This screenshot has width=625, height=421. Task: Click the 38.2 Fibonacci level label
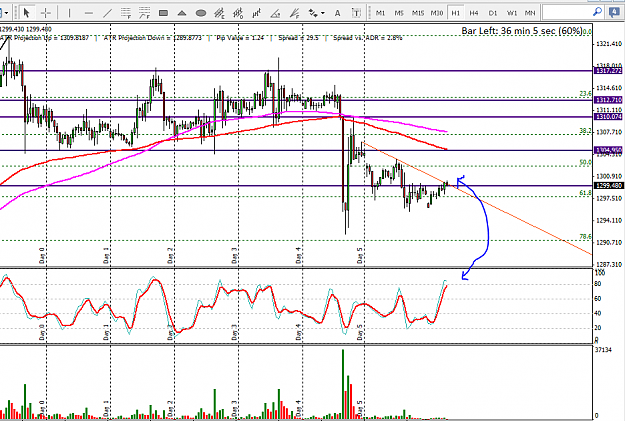pos(586,131)
